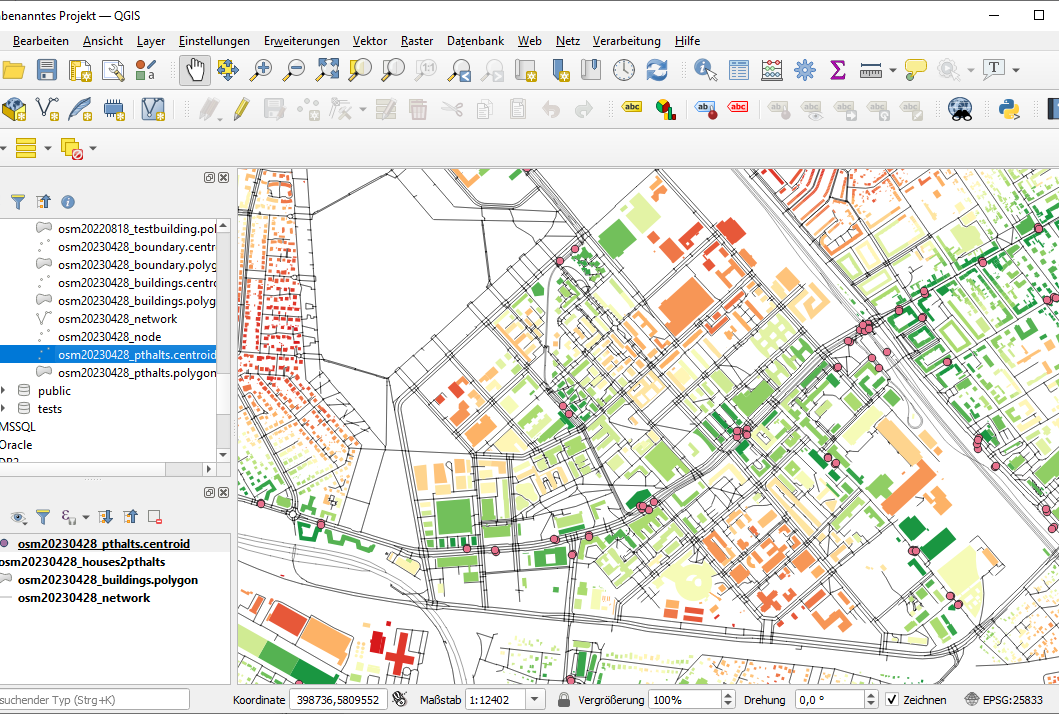This screenshot has width=1059, height=714.
Task: Launch the MetaSearch globe binoculars icon
Action: pyautogui.click(x=960, y=109)
